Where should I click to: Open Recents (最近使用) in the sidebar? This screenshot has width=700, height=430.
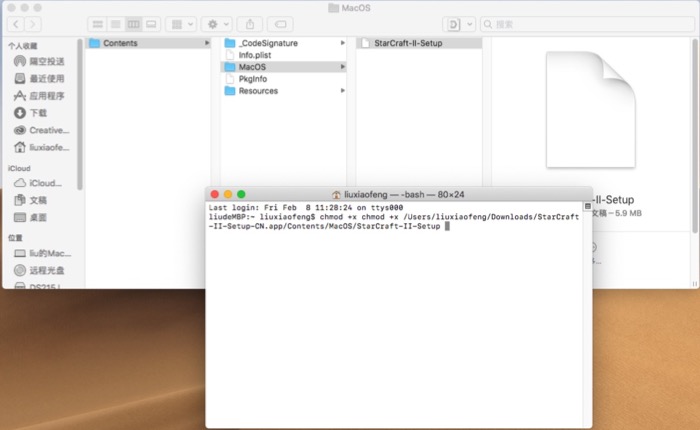[39, 79]
